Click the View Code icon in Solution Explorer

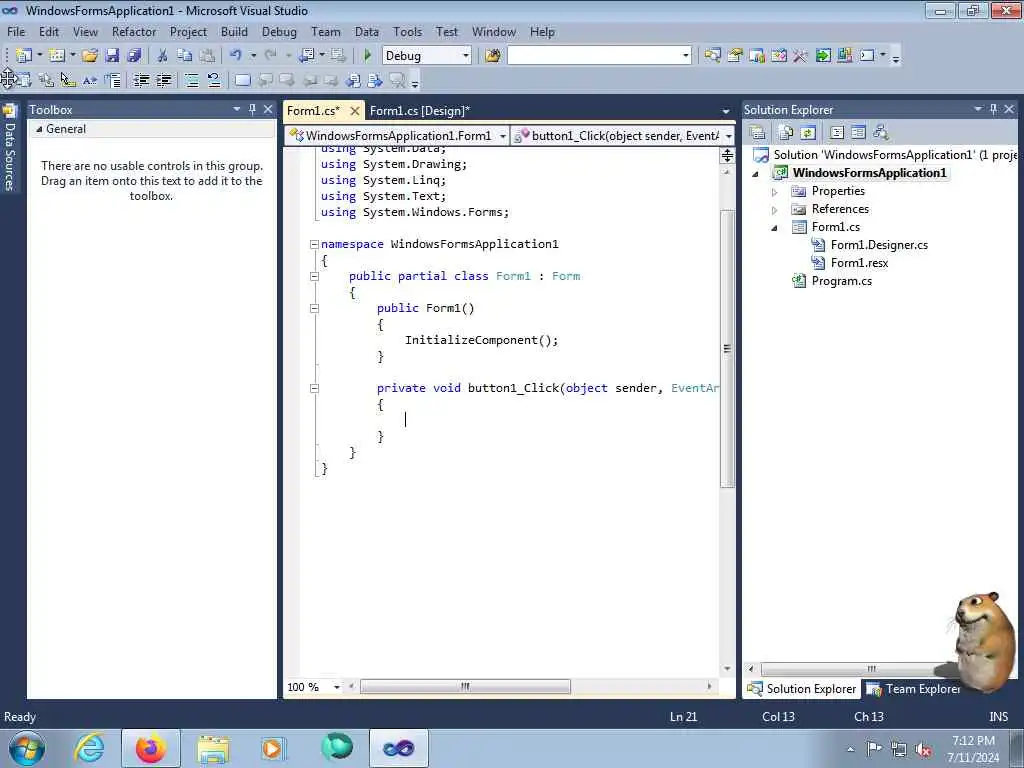(837, 133)
